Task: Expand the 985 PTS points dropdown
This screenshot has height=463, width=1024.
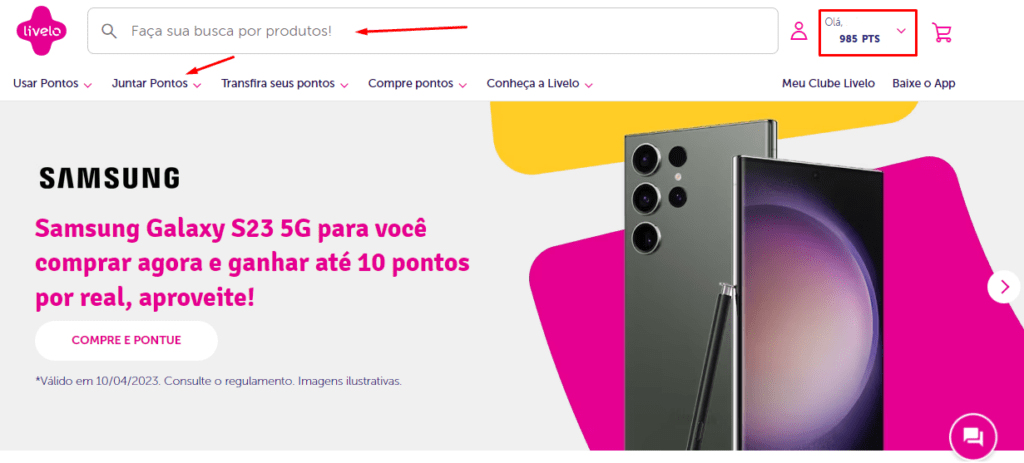Action: click(901, 31)
